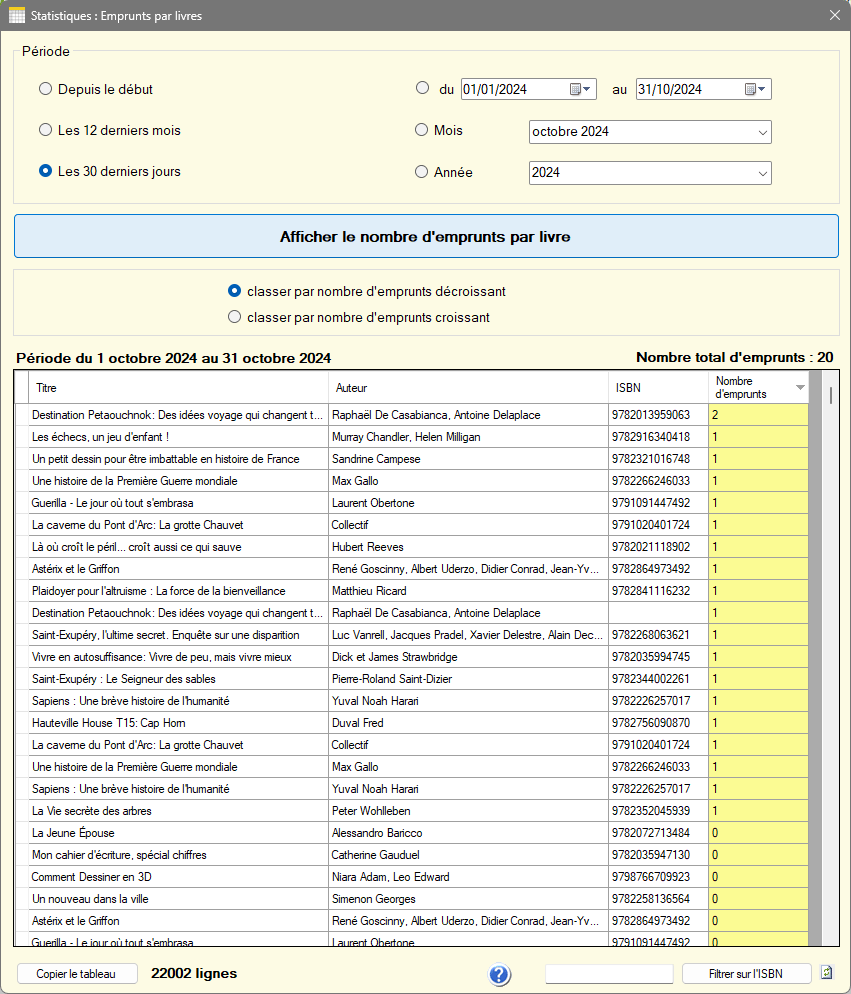The height and width of the screenshot is (994, 851).
Task: Enable the custom du/au date range option
Action: tap(422, 88)
